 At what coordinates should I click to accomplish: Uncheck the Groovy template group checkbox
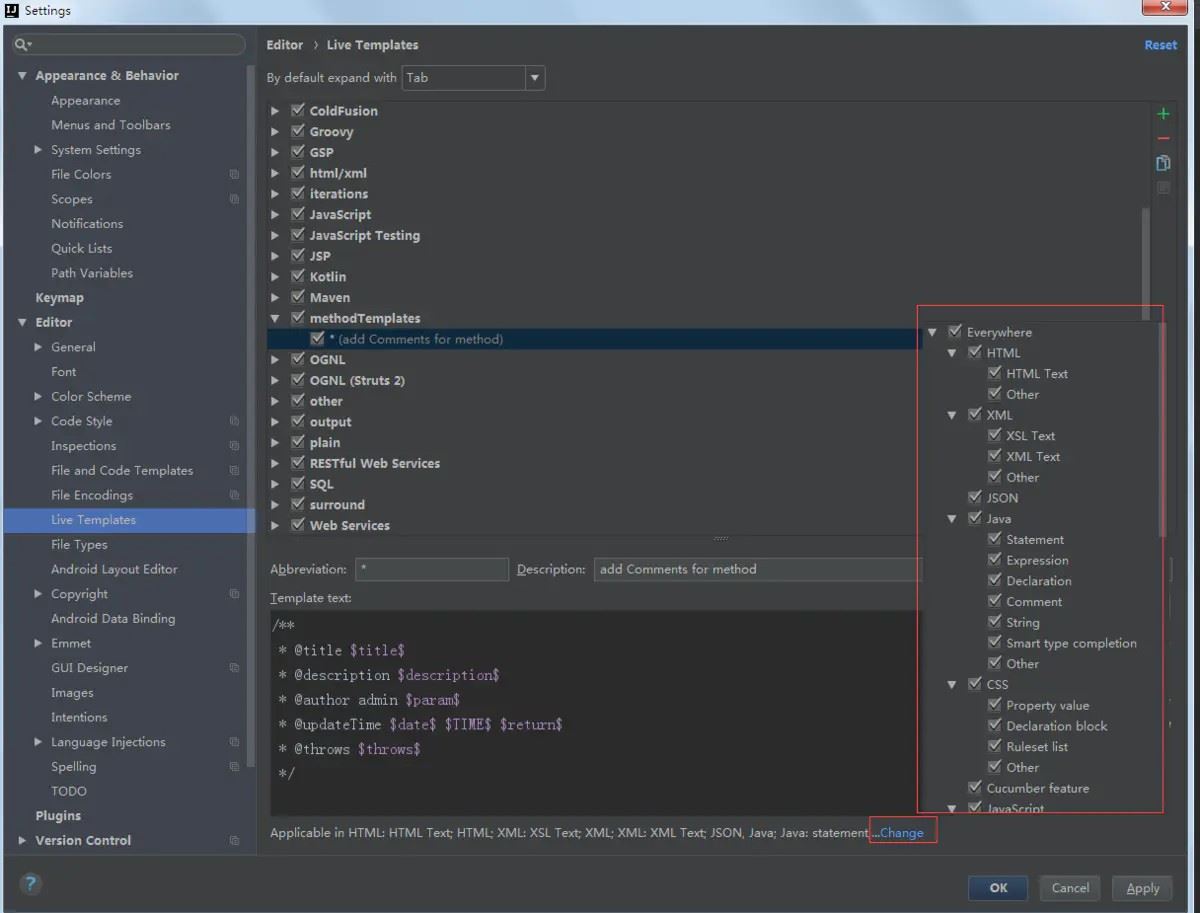click(298, 131)
